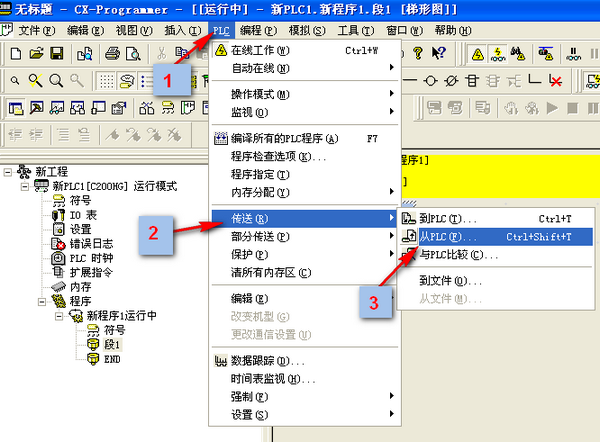600x442 pixels.
Task: Expand the 强制(F) submenu
Action: [305, 397]
